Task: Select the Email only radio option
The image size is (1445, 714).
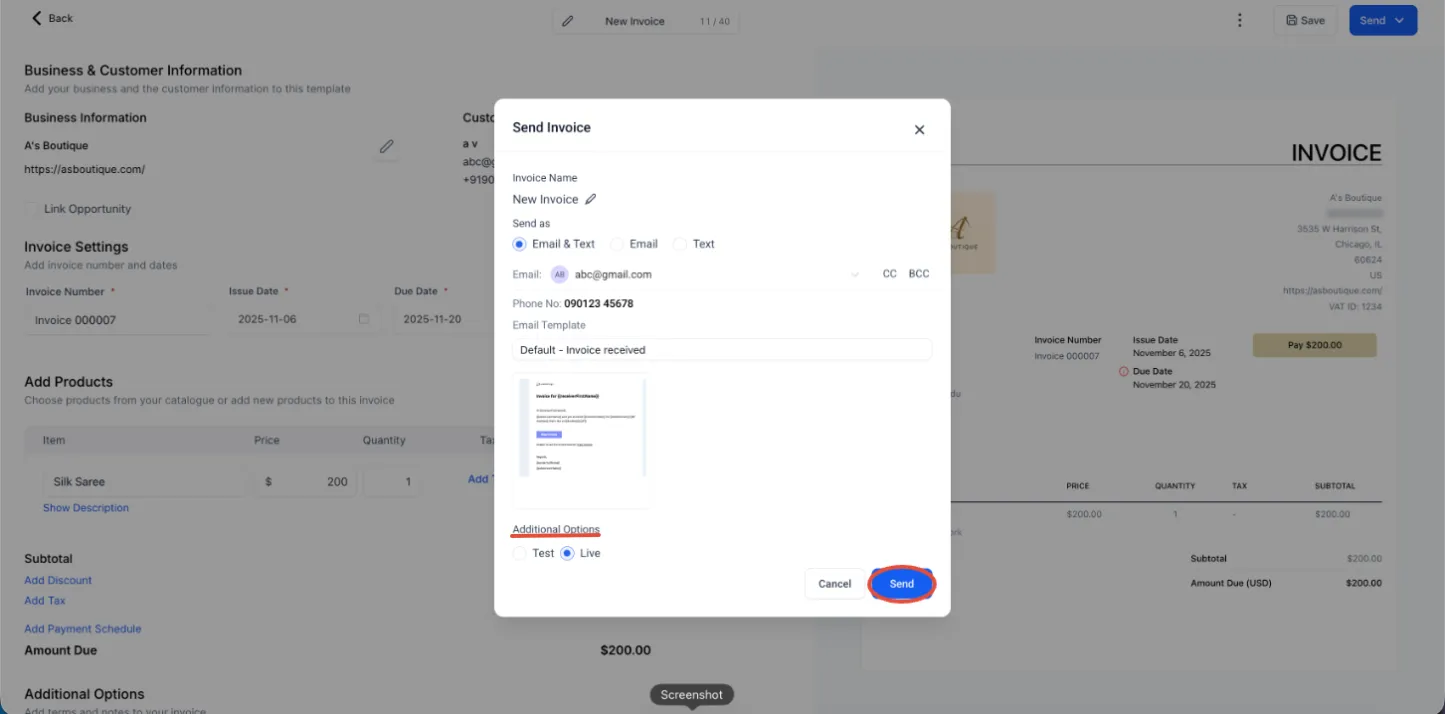Action: click(x=617, y=244)
